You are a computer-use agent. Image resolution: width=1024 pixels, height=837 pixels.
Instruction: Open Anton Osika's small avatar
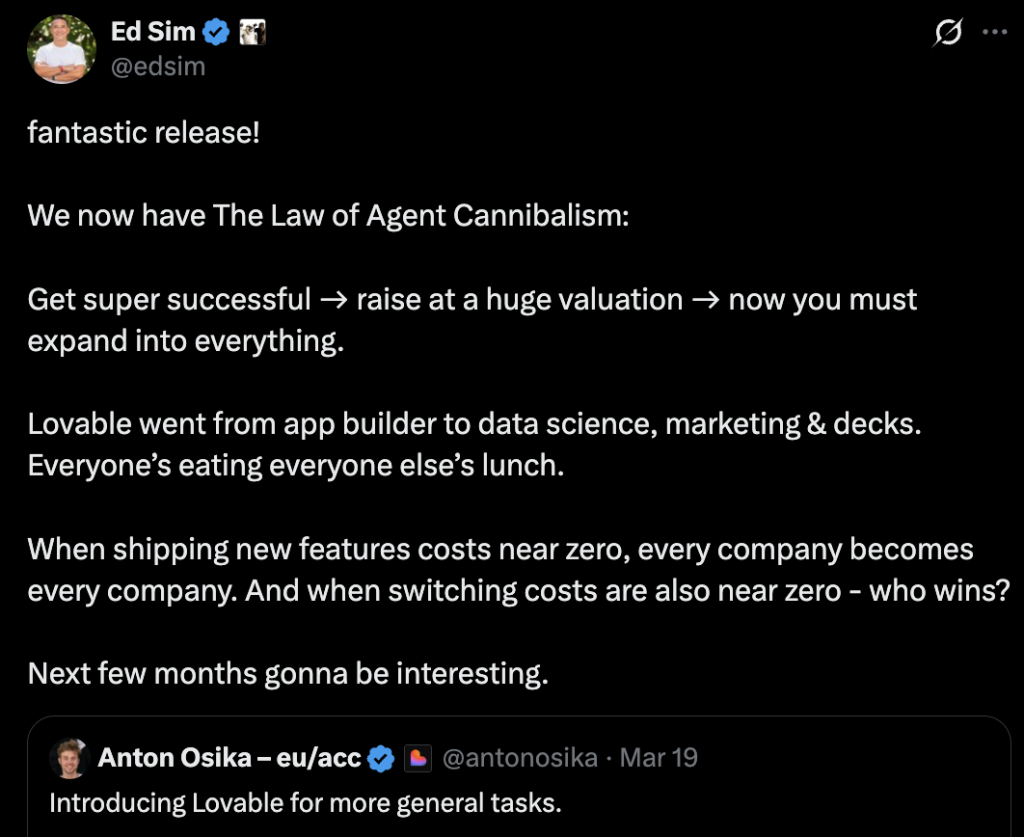[70, 759]
